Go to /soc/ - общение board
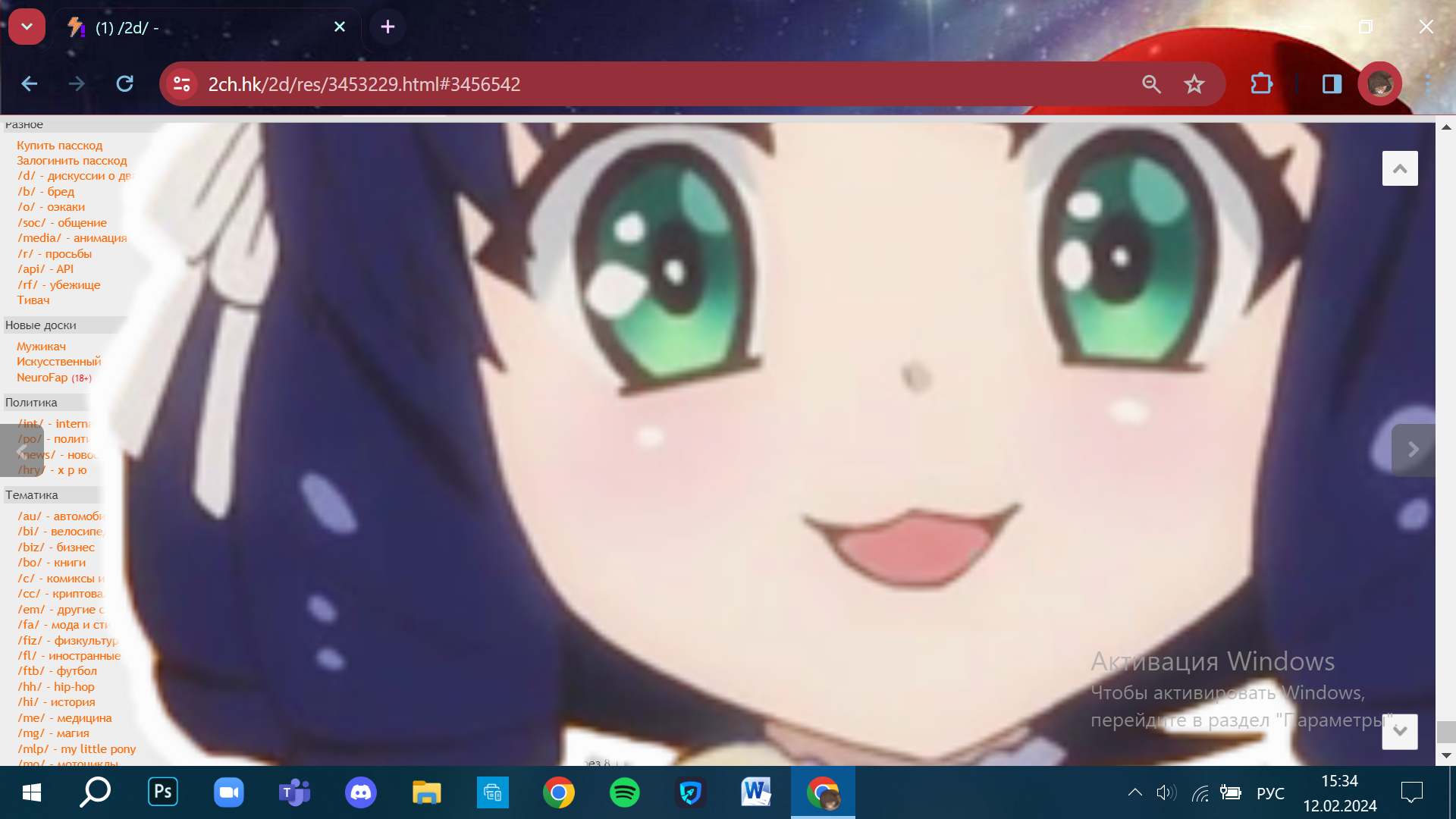 (62, 222)
